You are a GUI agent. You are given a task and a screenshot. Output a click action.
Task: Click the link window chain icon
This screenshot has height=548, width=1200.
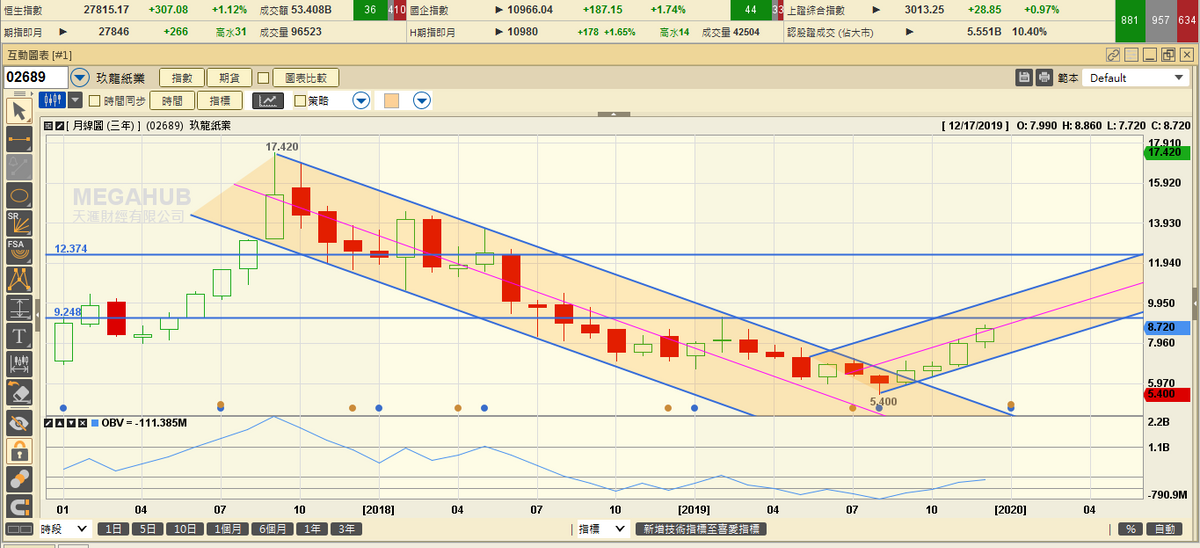(x=1113, y=54)
